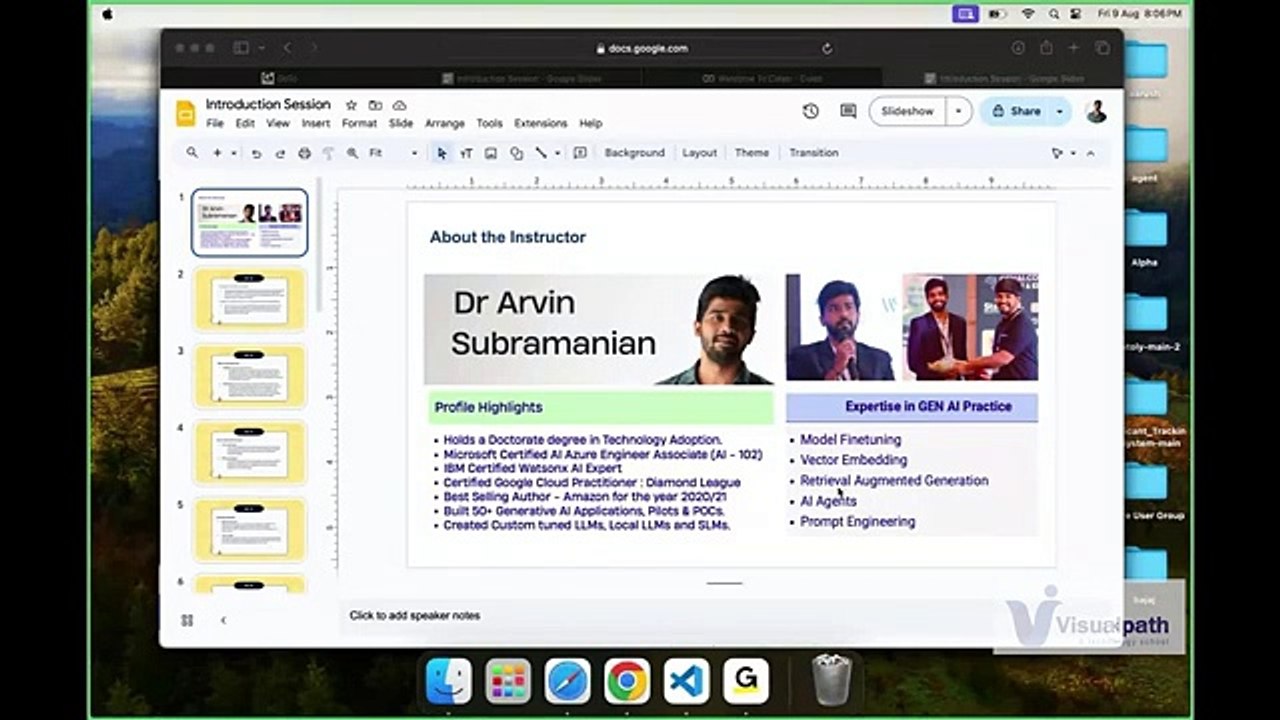Open version history clock icon
Viewport: 1280px width, 720px height.
811,111
